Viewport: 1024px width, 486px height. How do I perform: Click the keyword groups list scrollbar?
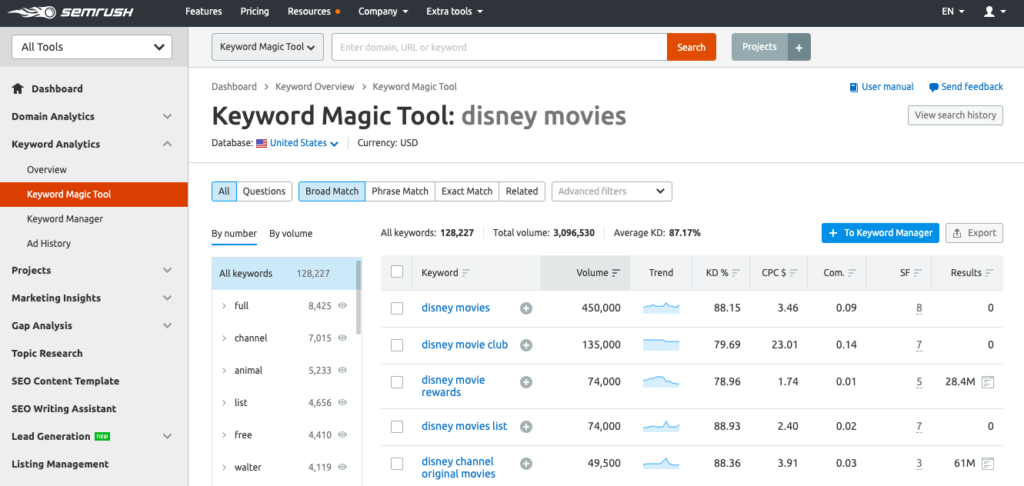coord(358,297)
